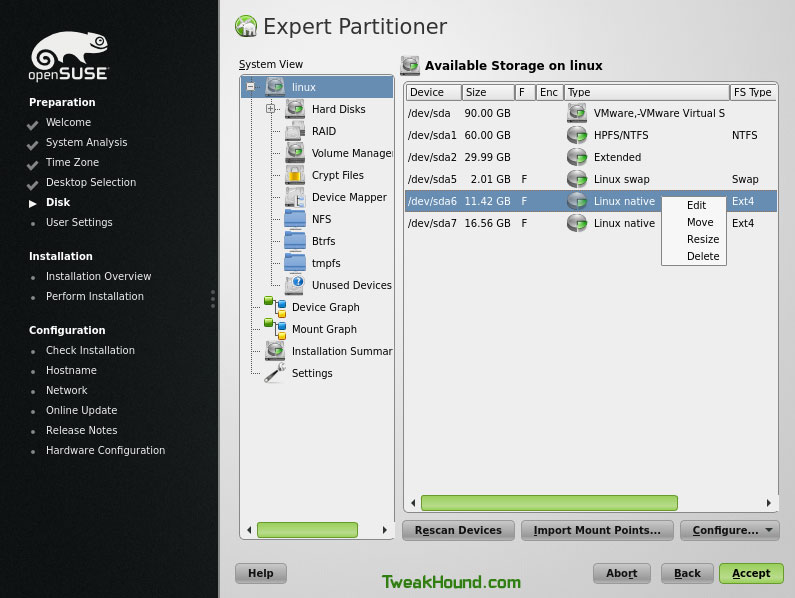Click the Abort button
The width and height of the screenshot is (795, 598).
pos(622,573)
